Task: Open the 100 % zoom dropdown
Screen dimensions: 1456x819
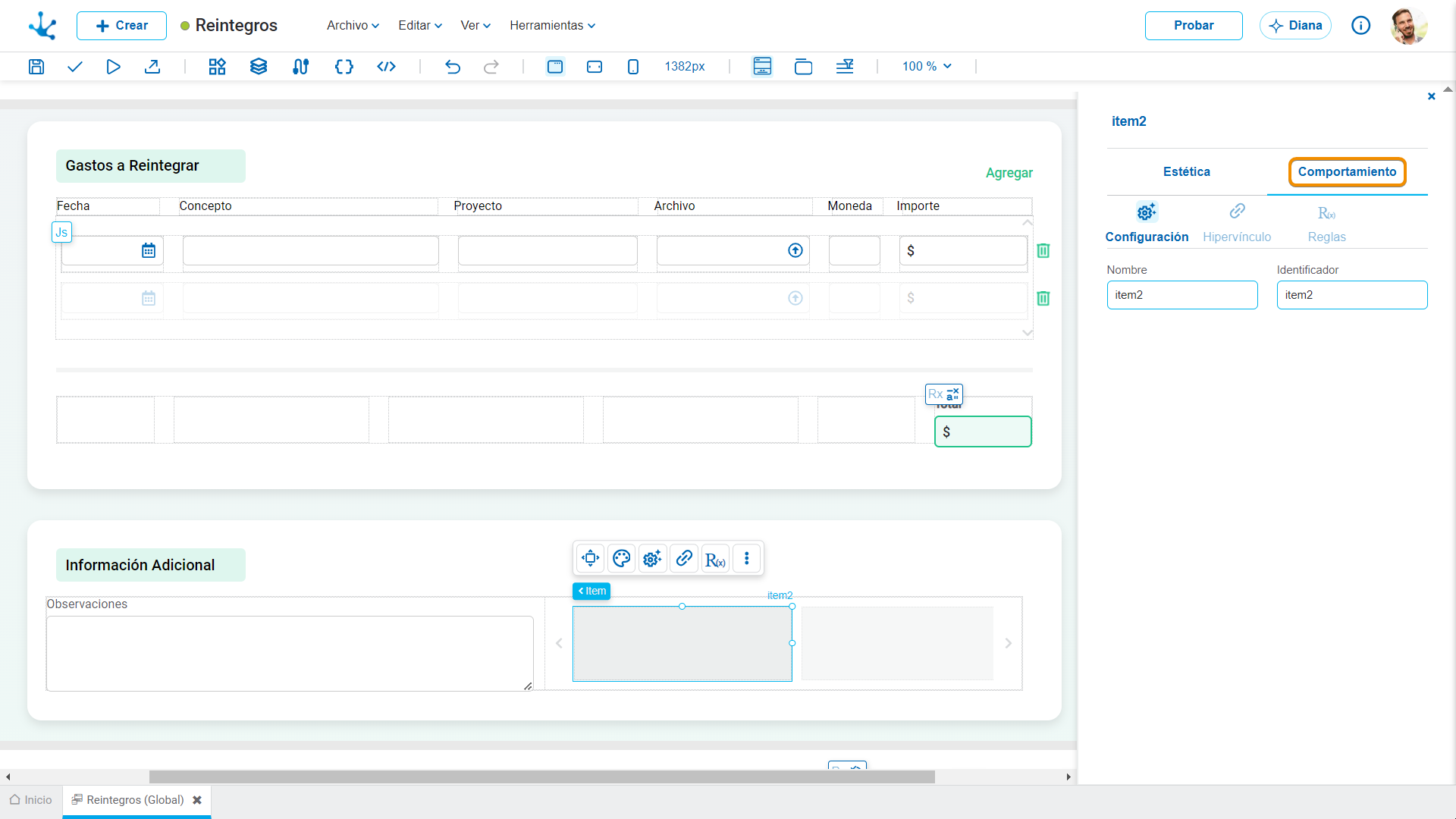Action: point(927,67)
